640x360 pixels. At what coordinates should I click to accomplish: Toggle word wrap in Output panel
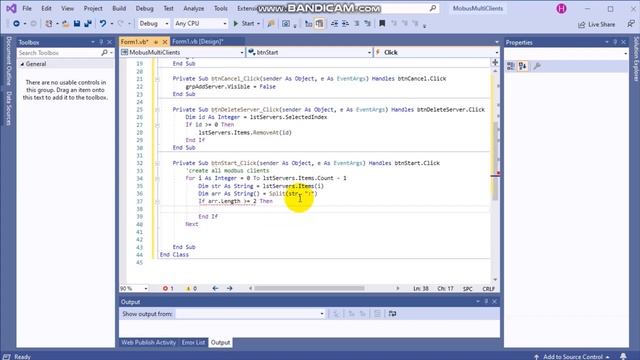point(392,313)
